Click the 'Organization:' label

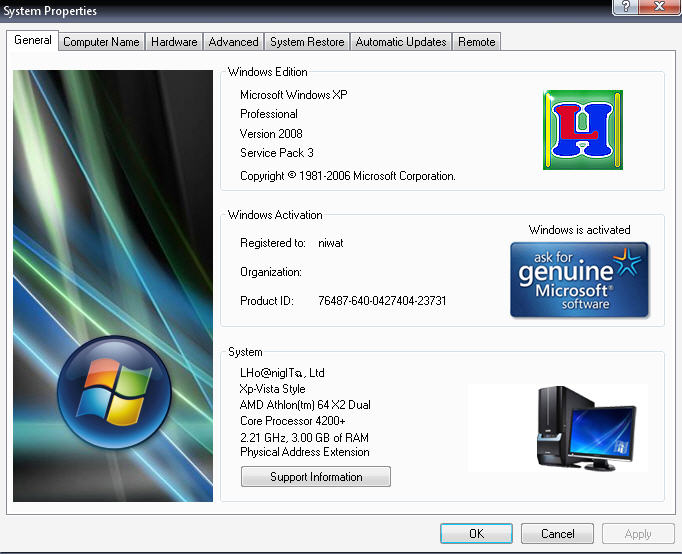[x=271, y=272]
